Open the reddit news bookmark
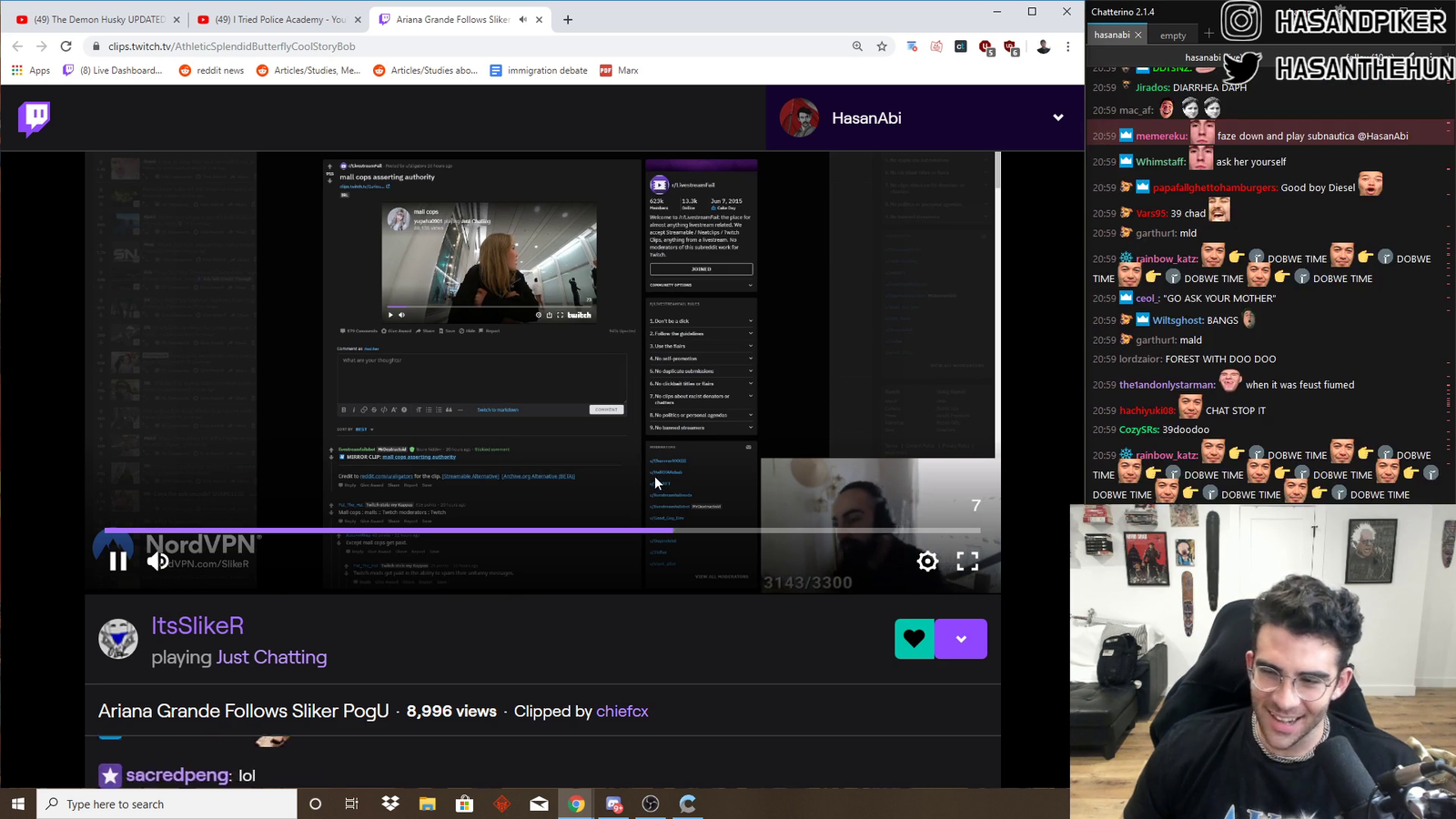 pyautogui.click(x=212, y=70)
